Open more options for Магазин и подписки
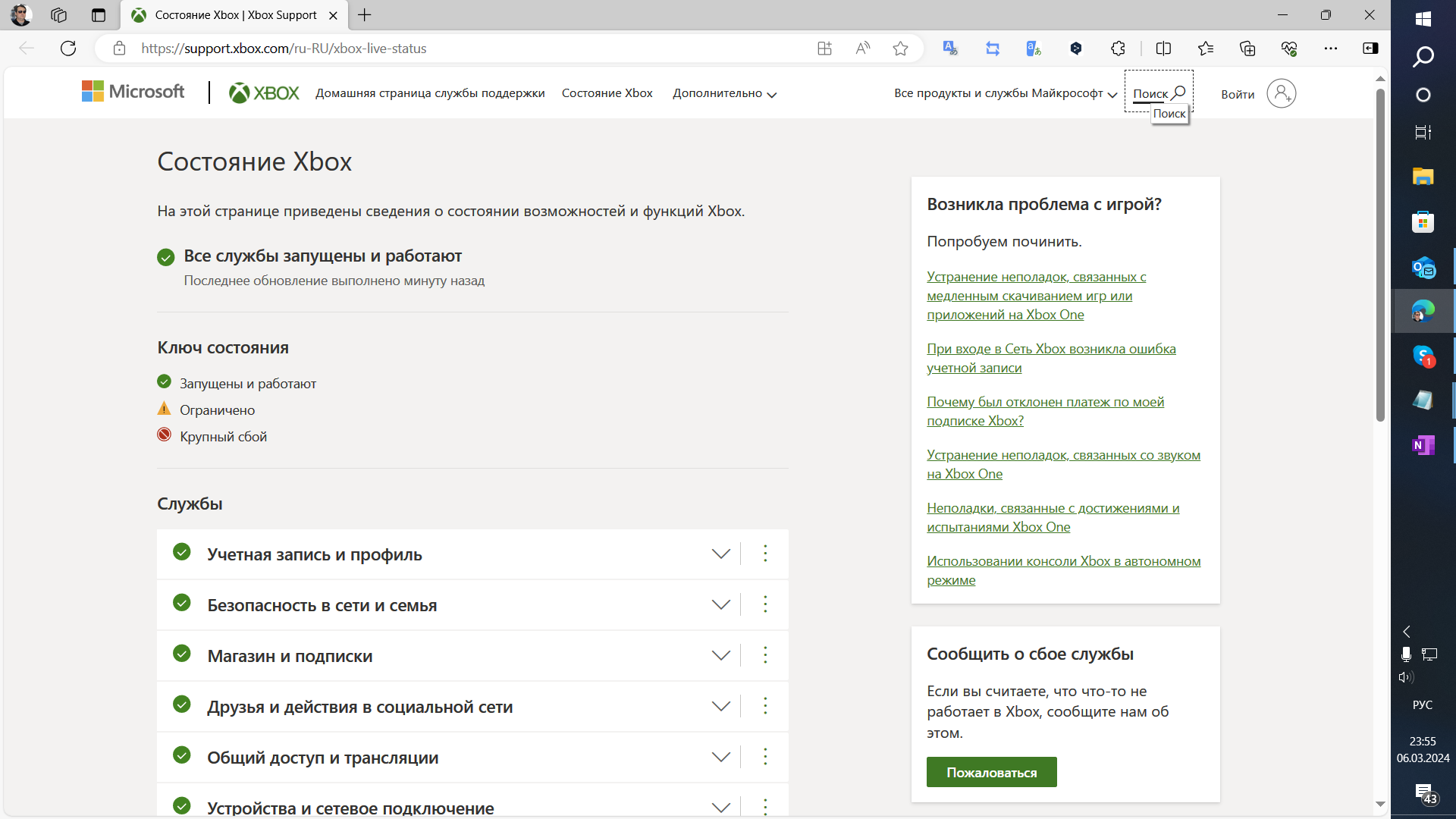The image size is (1456, 819). 765,655
